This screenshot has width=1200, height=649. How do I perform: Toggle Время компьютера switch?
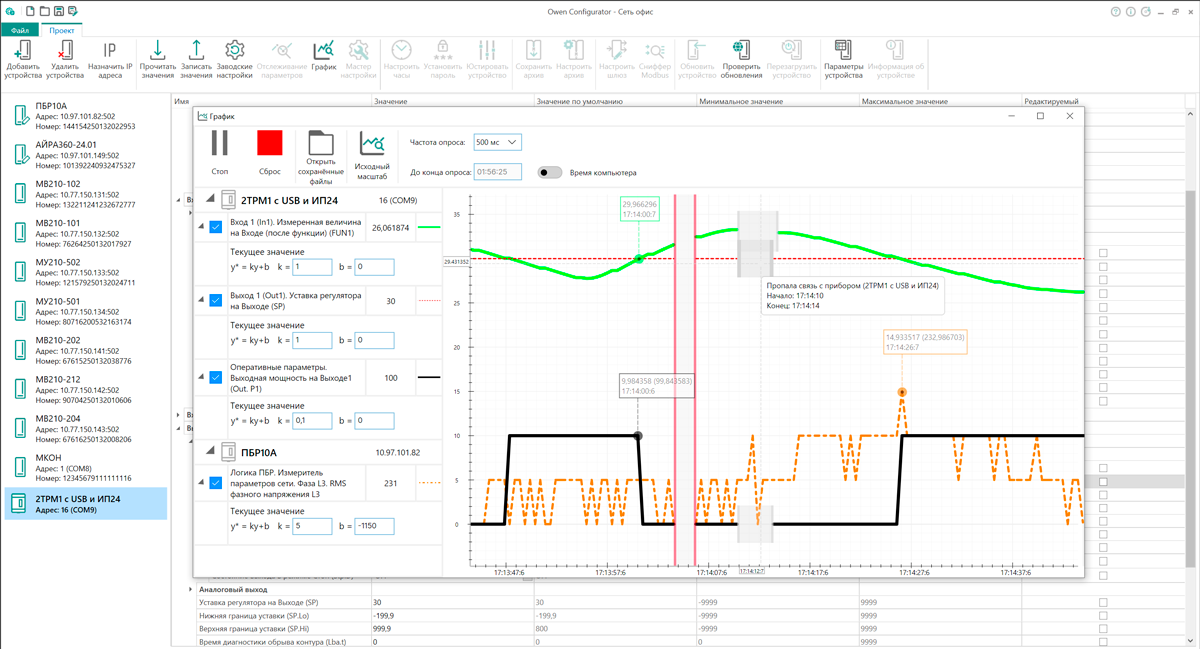pos(550,172)
